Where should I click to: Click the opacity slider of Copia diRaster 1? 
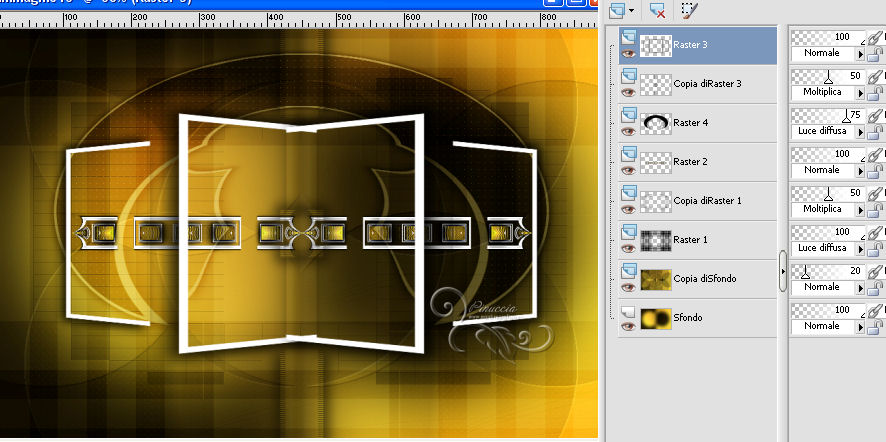[x=828, y=194]
